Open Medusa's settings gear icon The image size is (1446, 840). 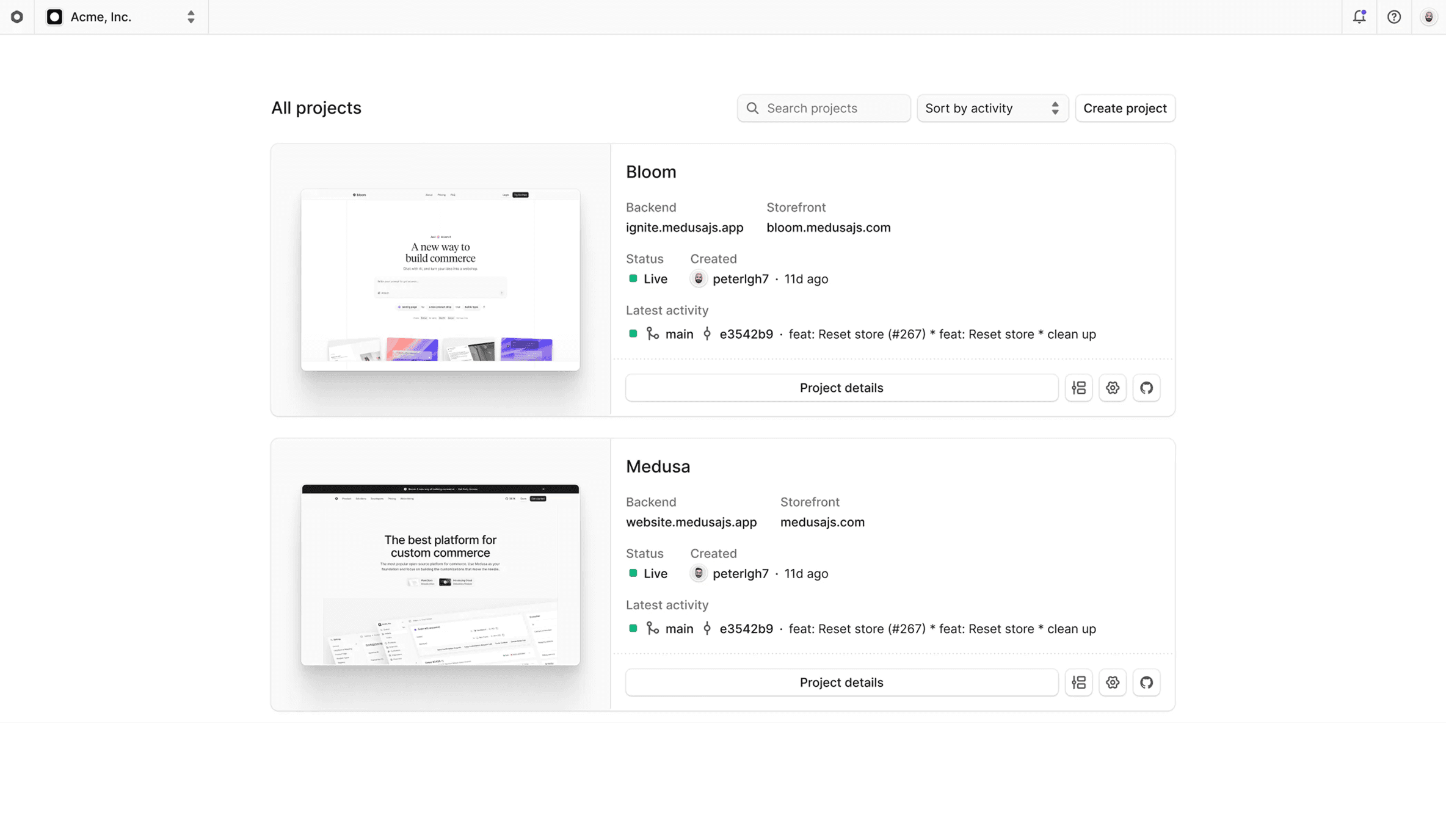(x=1113, y=682)
